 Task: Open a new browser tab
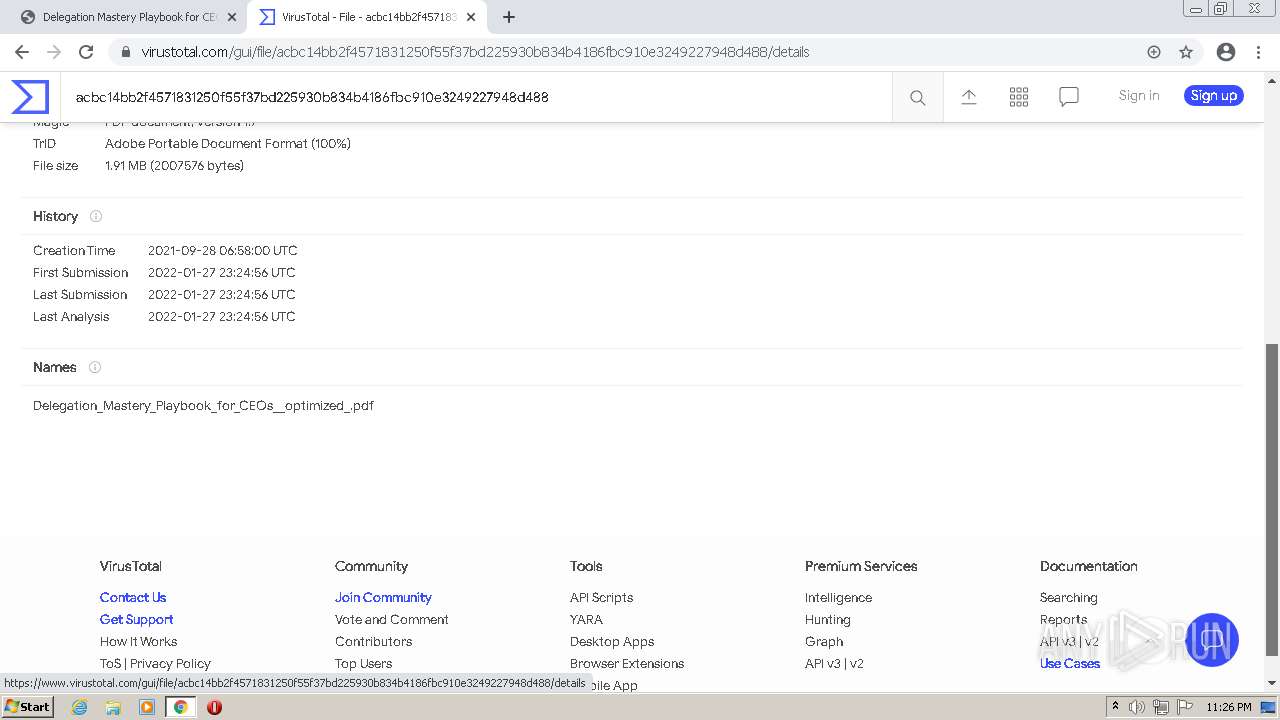click(509, 17)
